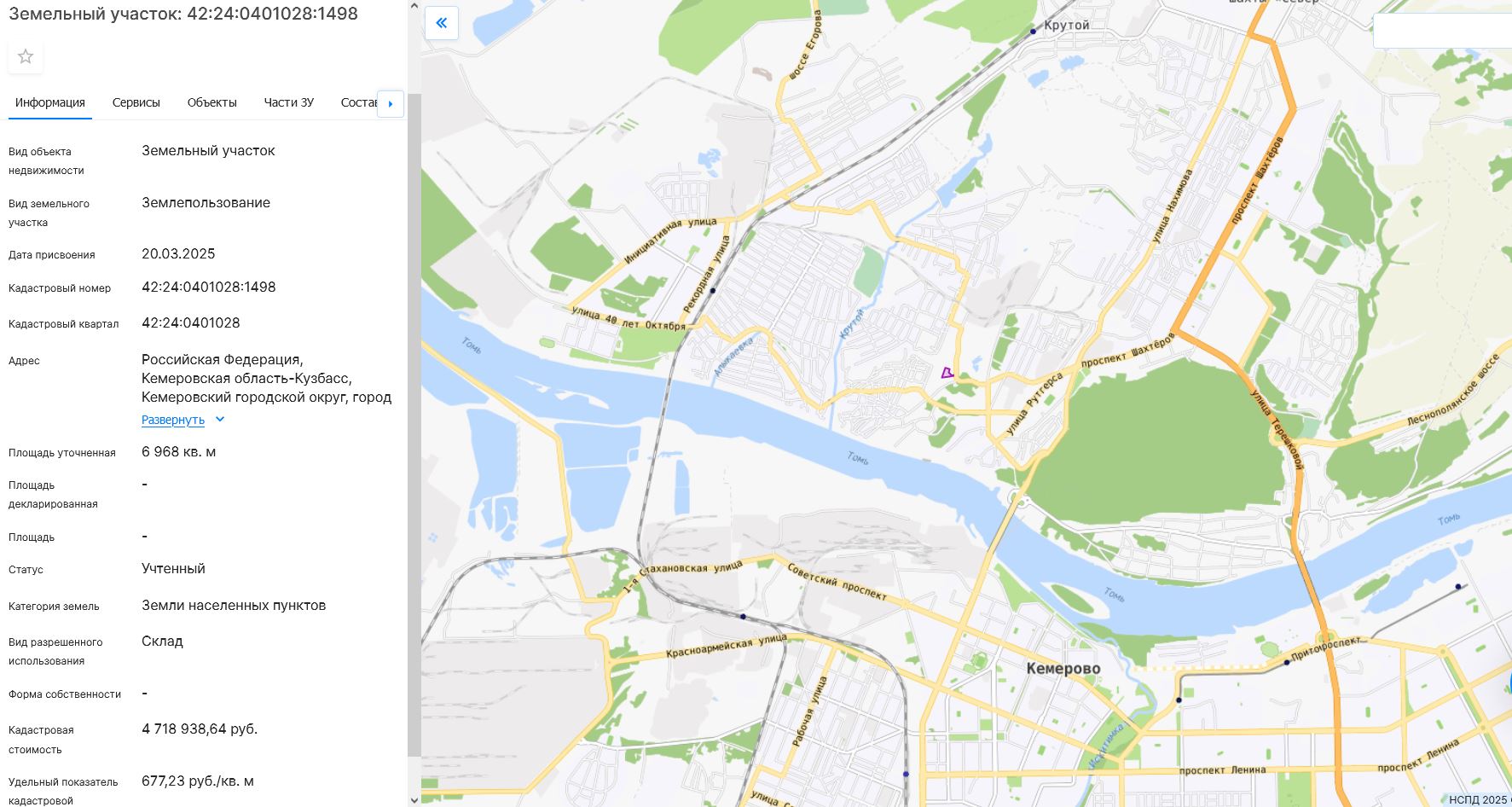This screenshot has width=1512, height=807.
Task: Click the Крутой station dot on map
Action: point(1033,32)
